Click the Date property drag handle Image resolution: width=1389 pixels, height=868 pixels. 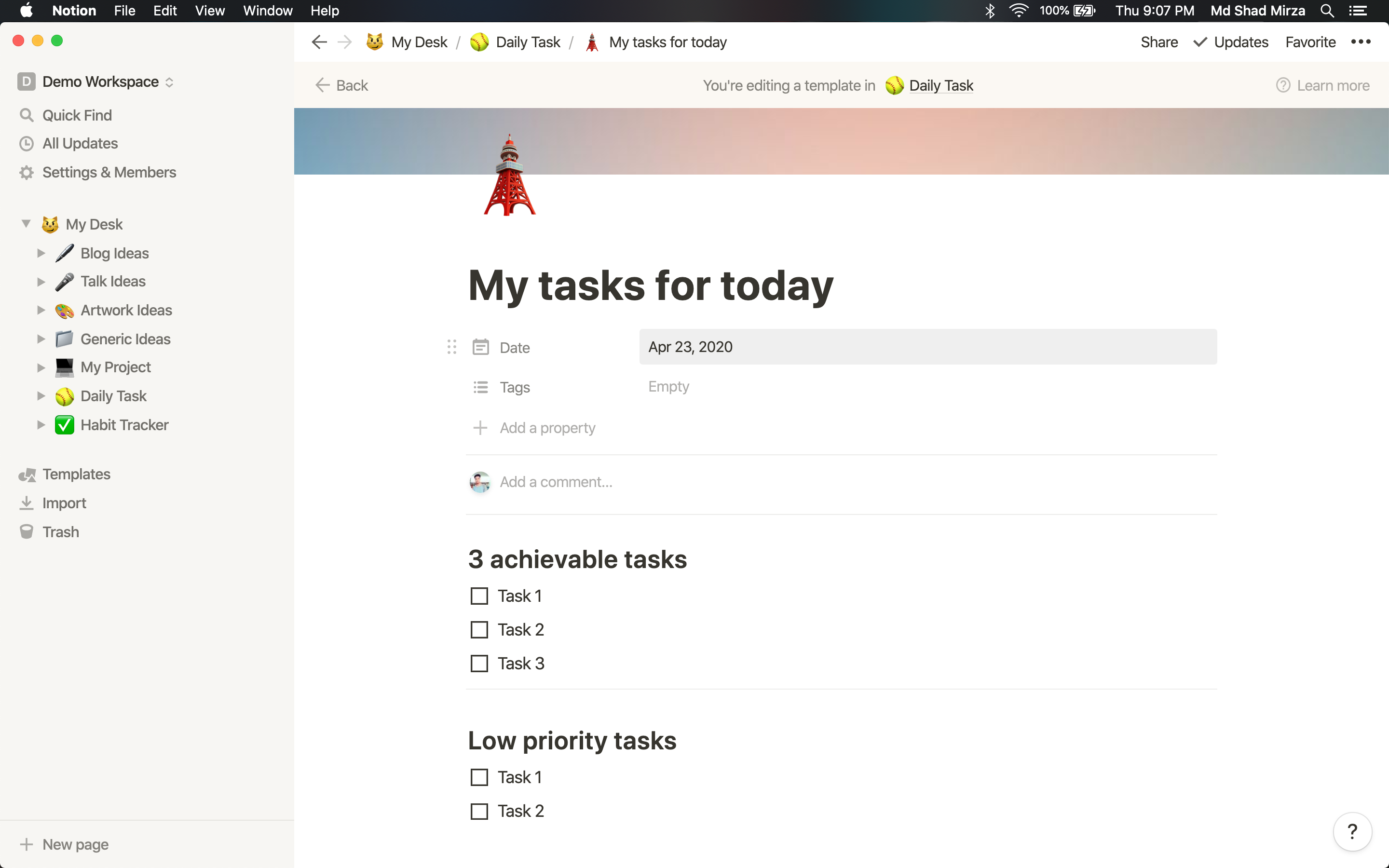pos(452,347)
